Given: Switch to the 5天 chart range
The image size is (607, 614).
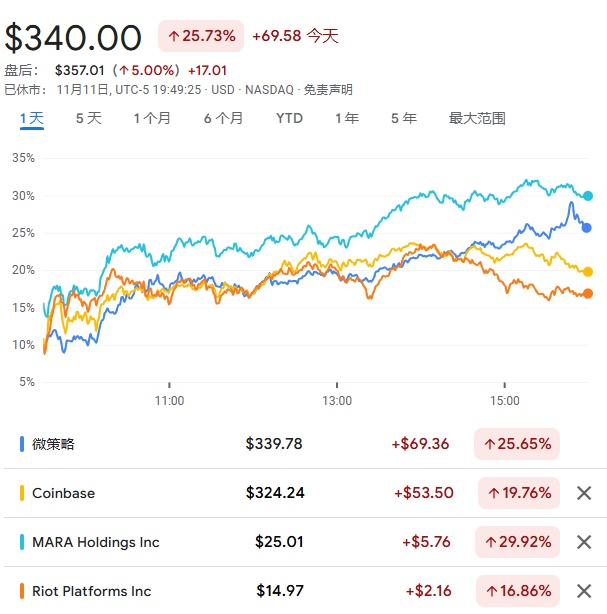Looking at the screenshot, I should (89, 118).
